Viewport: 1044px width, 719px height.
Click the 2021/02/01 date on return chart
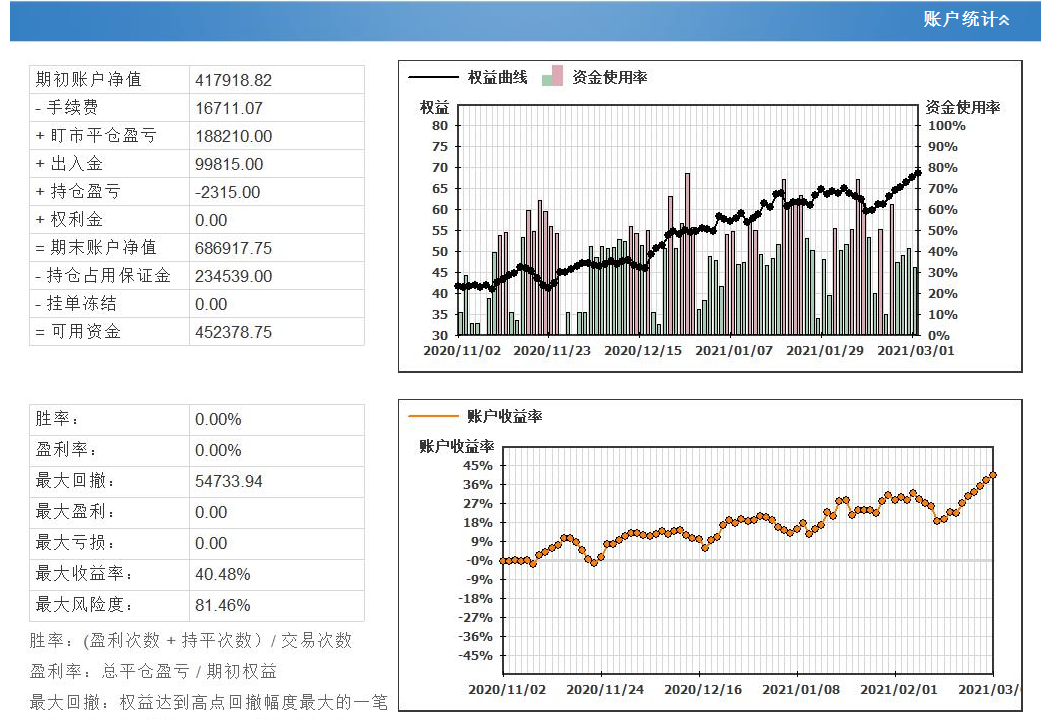899,690
